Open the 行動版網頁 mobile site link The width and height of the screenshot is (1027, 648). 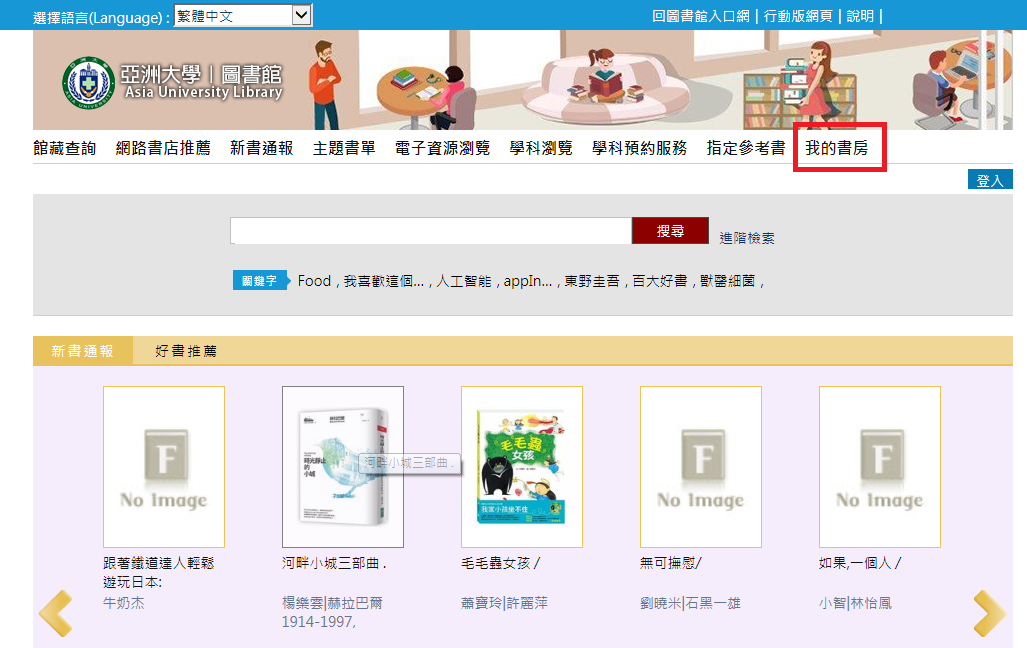point(800,16)
